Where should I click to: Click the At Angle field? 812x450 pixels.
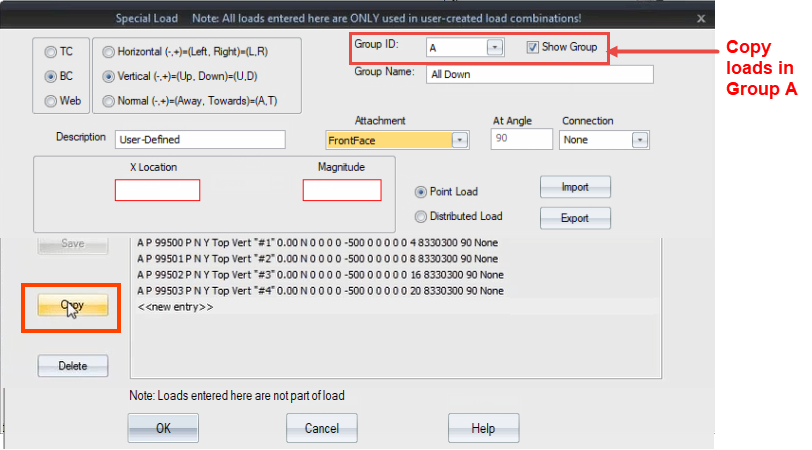pos(521,139)
